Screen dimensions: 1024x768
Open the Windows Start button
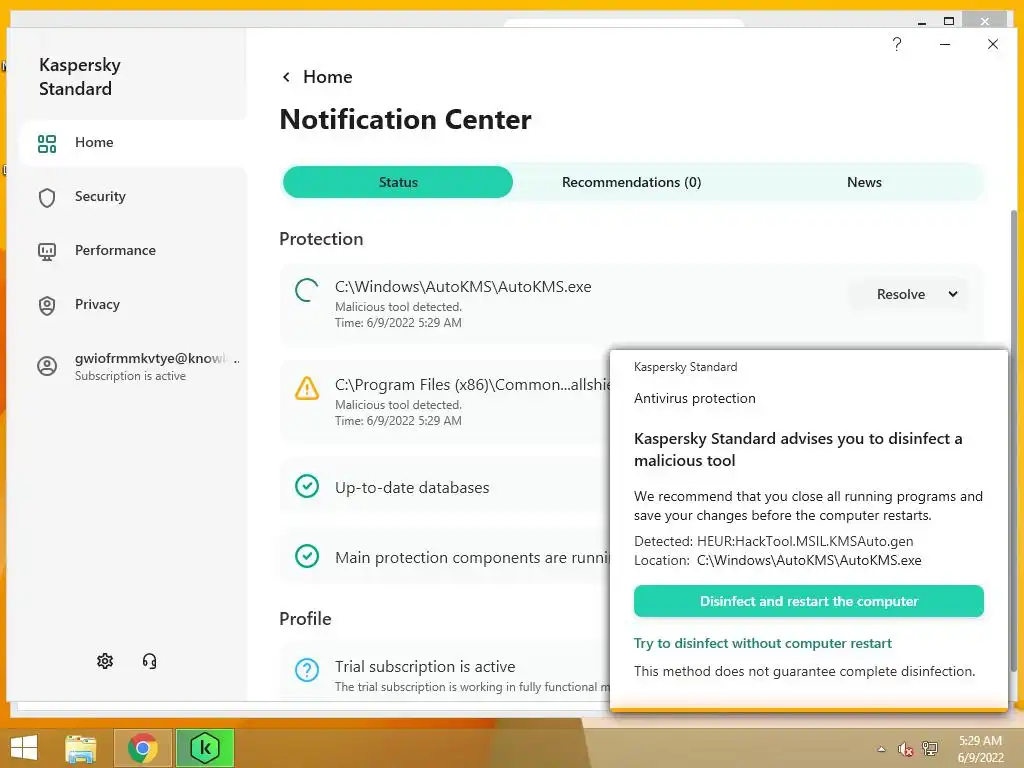pyautogui.click(x=24, y=748)
